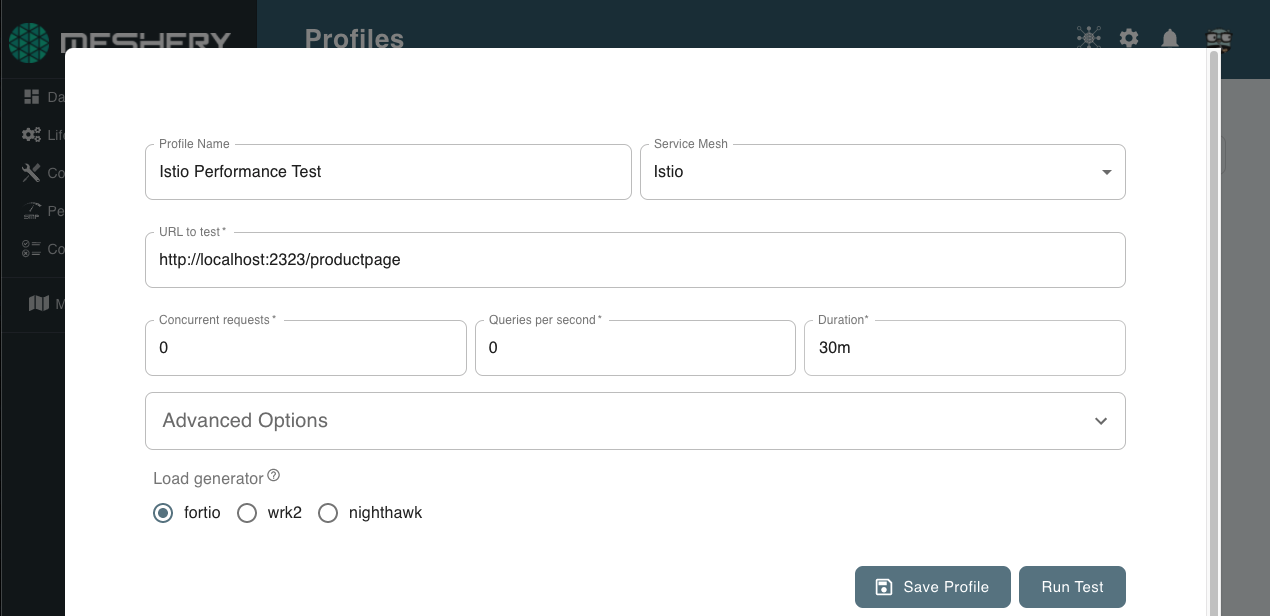Click the URL to test field
The width and height of the screenshot is (1270, 616).
635,260
